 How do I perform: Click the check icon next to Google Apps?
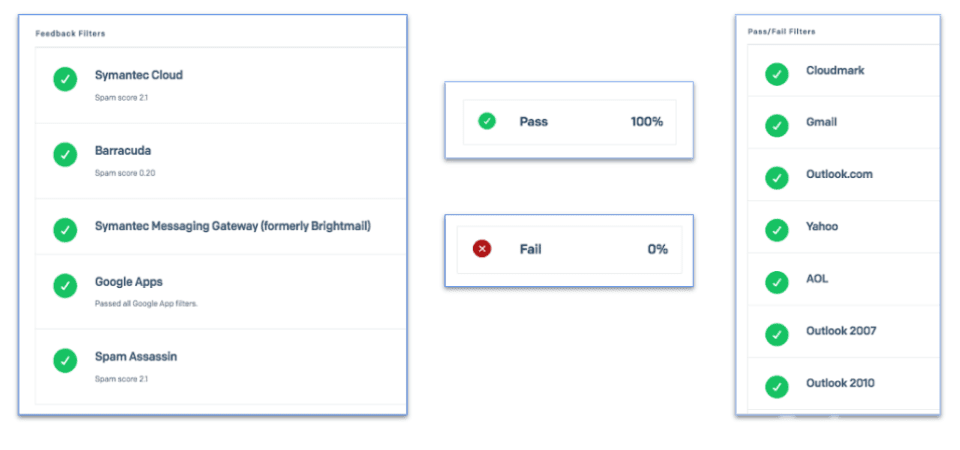(65, 286)
